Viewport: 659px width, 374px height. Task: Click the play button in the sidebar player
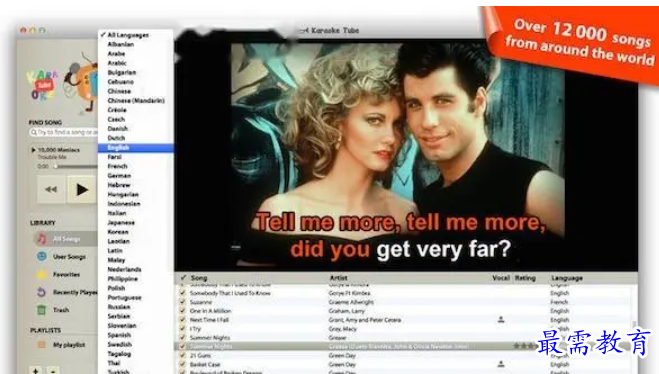82,190
